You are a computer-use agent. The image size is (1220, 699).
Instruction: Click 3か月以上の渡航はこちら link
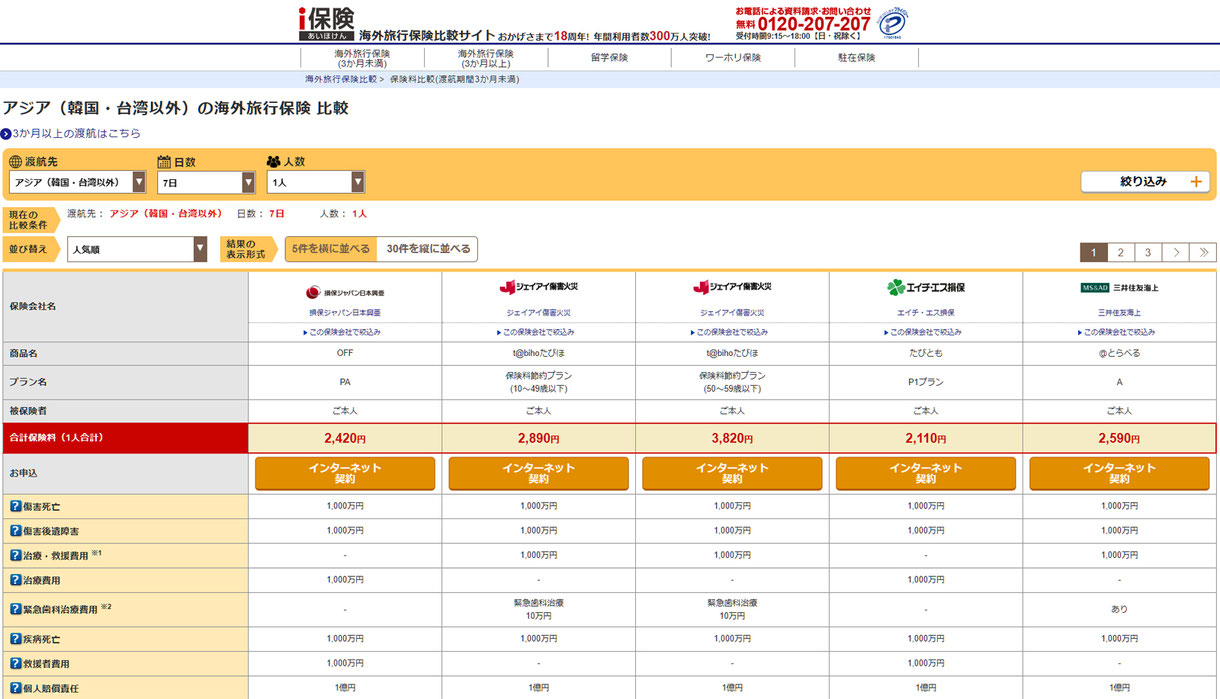(x=77, y=133)
